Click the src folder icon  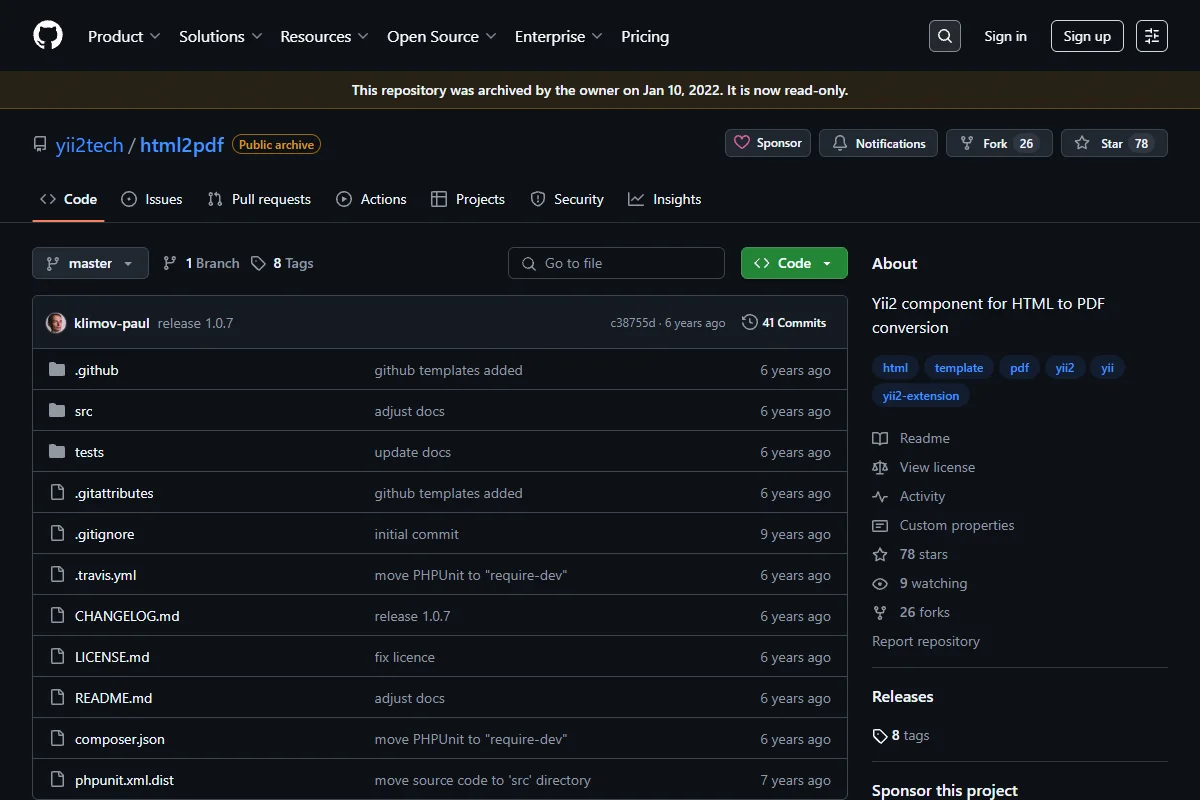click(57, 411)
